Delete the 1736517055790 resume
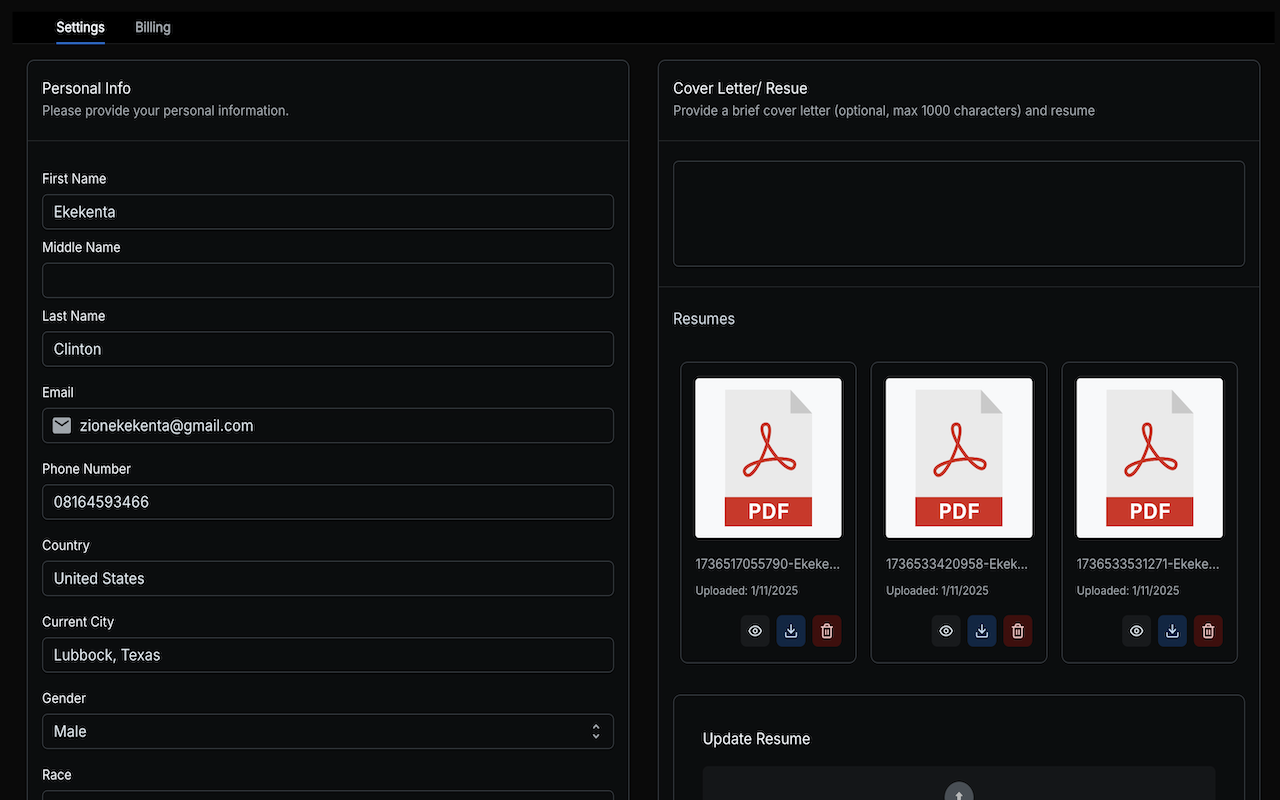 (x=827, y=631)
